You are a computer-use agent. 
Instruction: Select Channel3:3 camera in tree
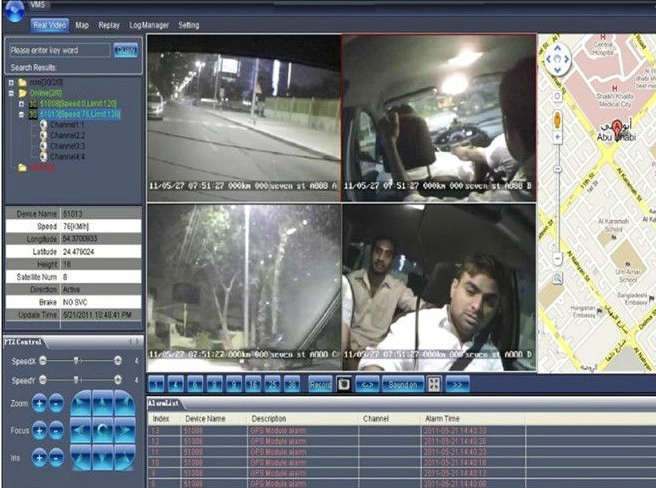[67, 146]
